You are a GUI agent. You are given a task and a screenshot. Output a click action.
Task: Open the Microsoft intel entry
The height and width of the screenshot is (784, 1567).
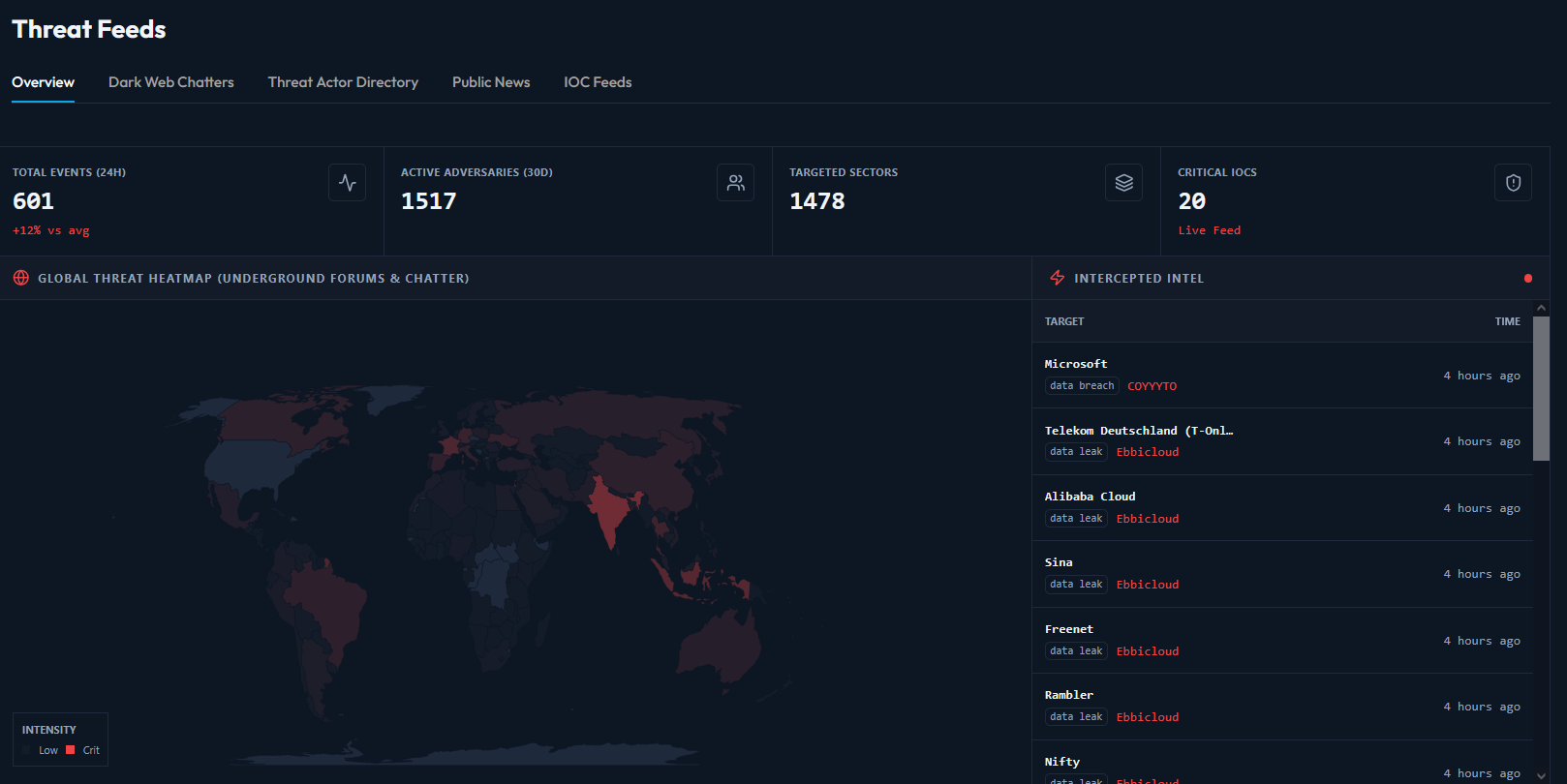(x=1282, y=376)
